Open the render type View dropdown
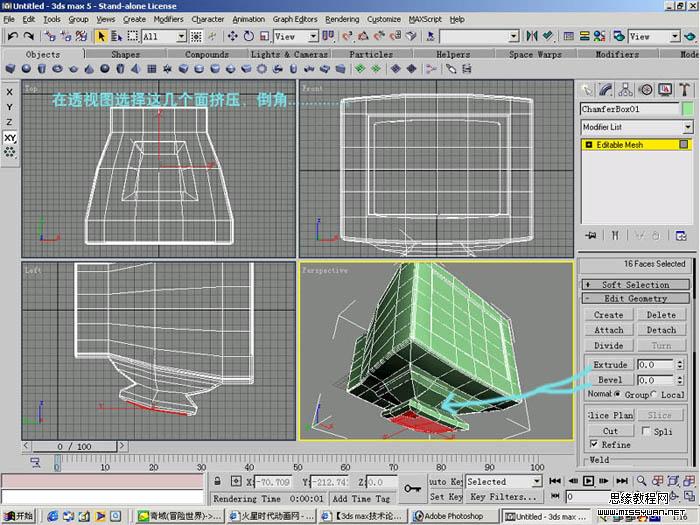 click(x=675, y=36)
